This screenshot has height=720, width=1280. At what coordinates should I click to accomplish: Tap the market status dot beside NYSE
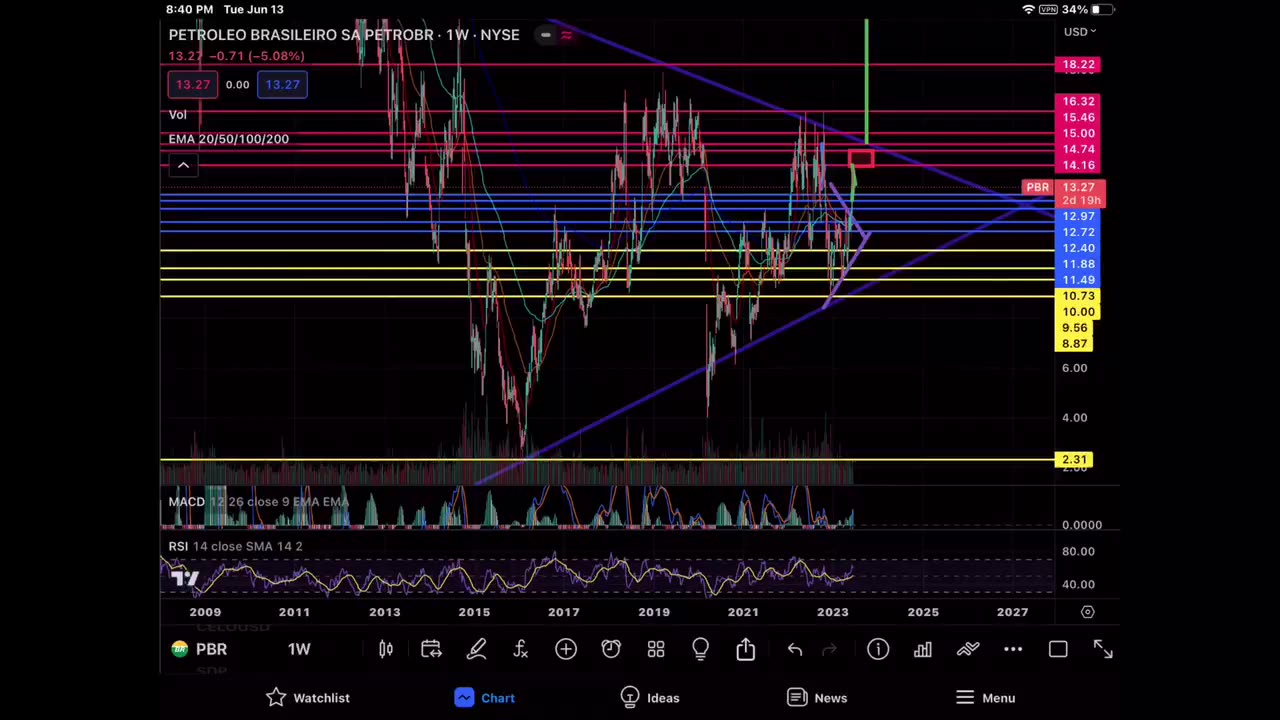(x=545, y=35)
